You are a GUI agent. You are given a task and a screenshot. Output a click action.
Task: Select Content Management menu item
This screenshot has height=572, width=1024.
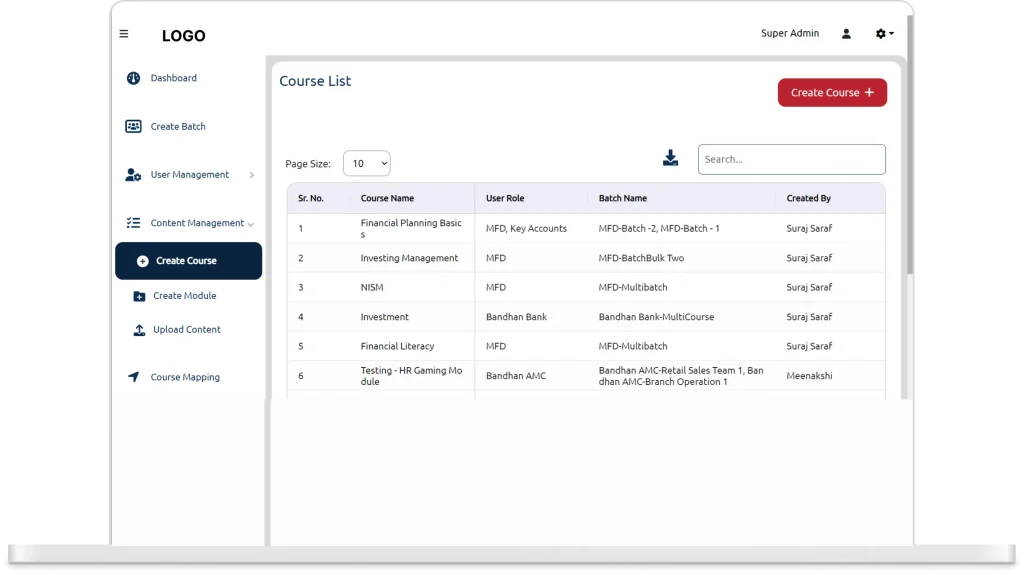coord(197,223)
